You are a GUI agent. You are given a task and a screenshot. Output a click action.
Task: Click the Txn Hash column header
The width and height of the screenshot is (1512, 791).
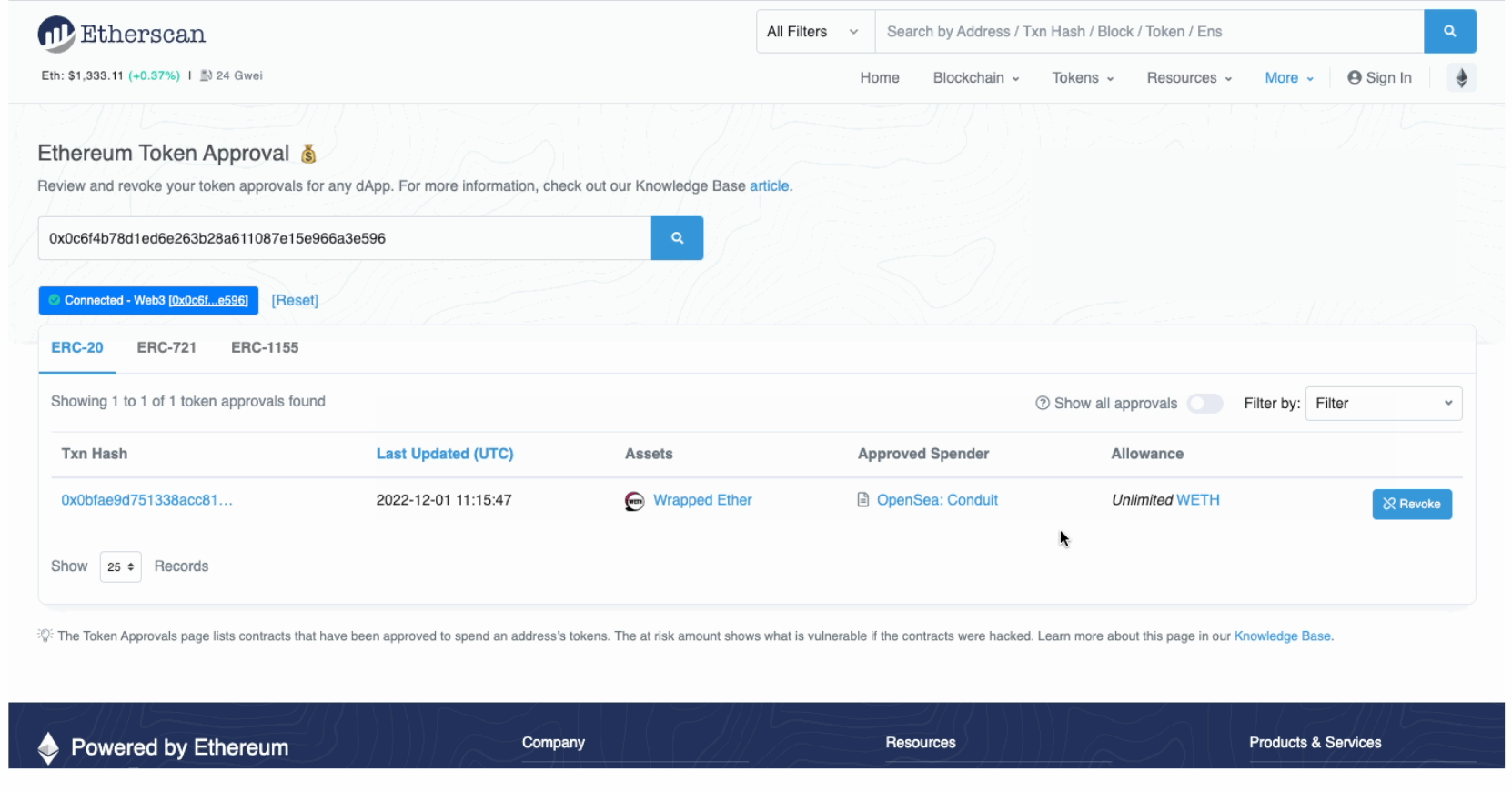pyautogui.click(x=95, y=454)
